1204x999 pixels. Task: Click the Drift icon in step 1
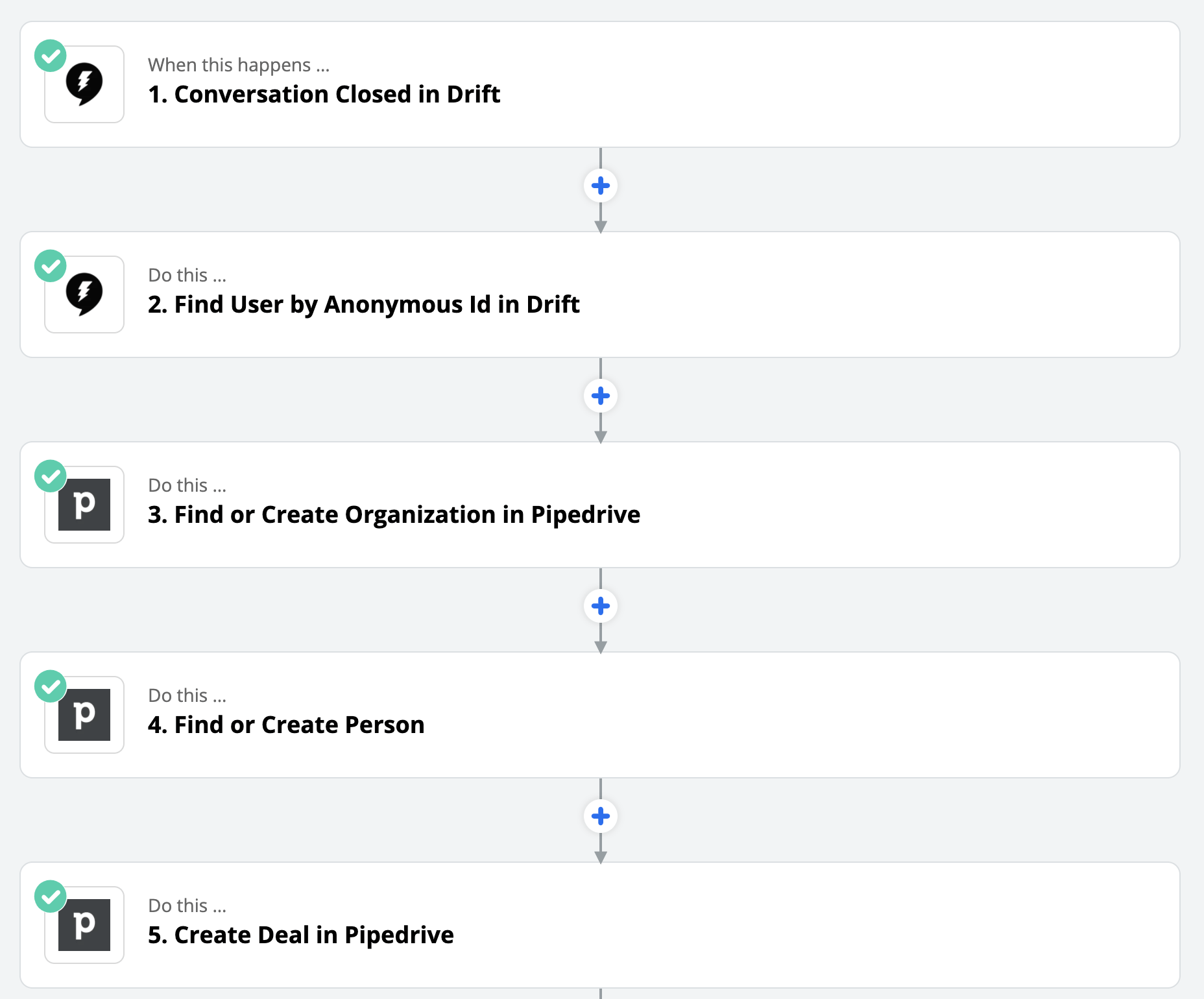[84, 84]
